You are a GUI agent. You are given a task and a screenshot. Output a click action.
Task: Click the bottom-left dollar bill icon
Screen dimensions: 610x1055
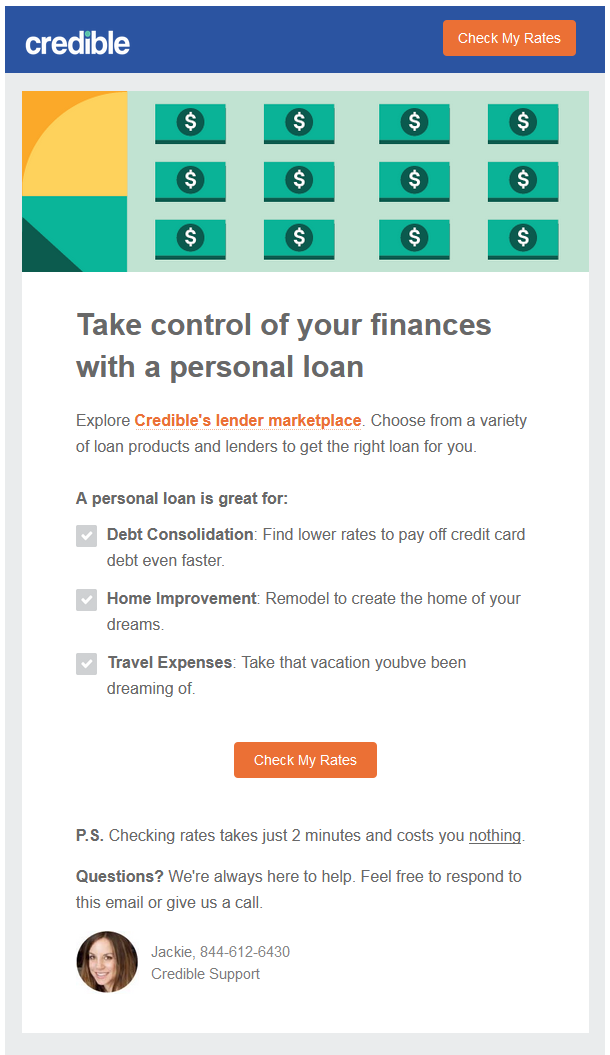(x=190, y=239)
